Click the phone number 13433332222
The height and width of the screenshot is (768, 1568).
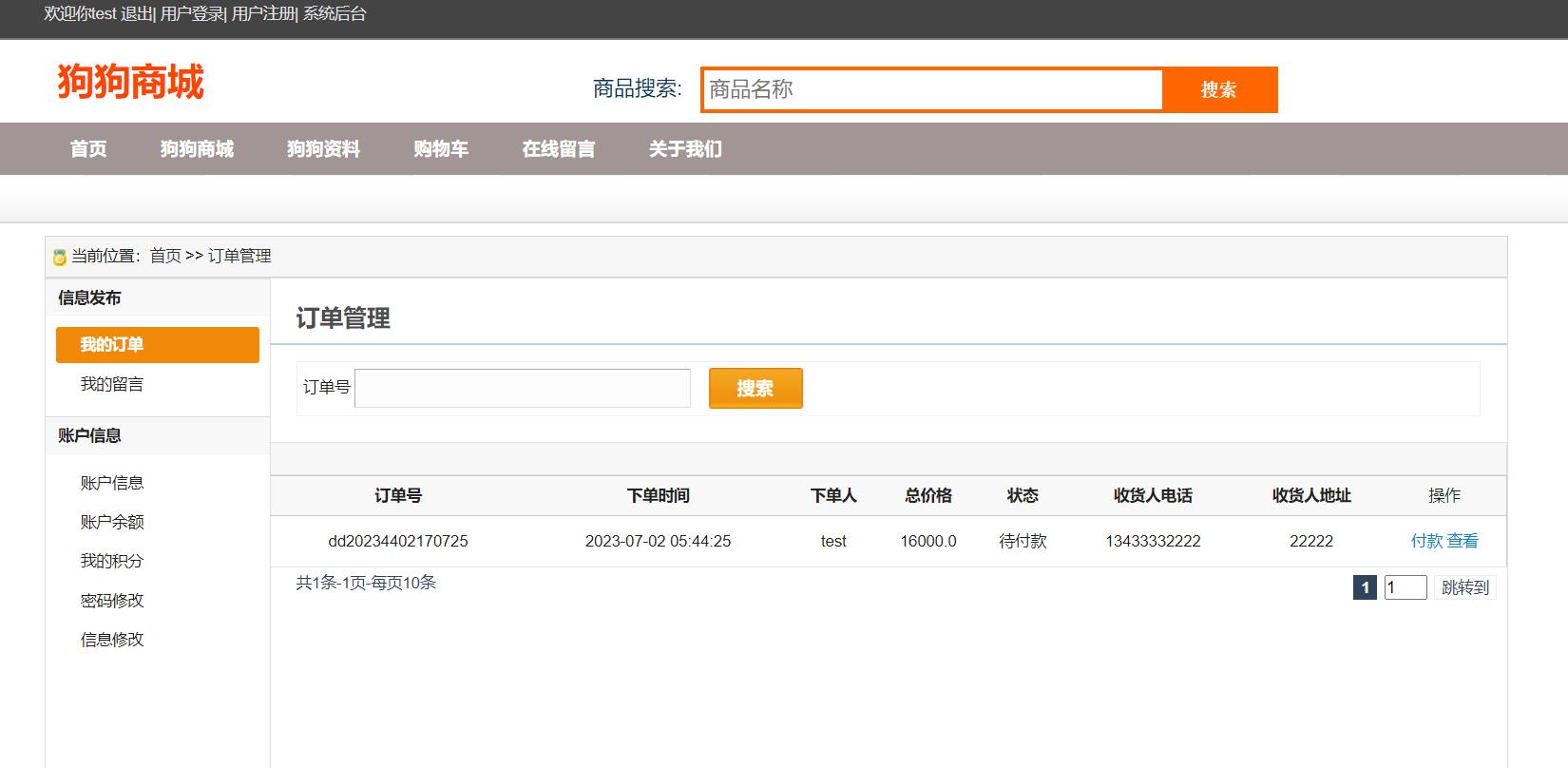click(1153, 541)
